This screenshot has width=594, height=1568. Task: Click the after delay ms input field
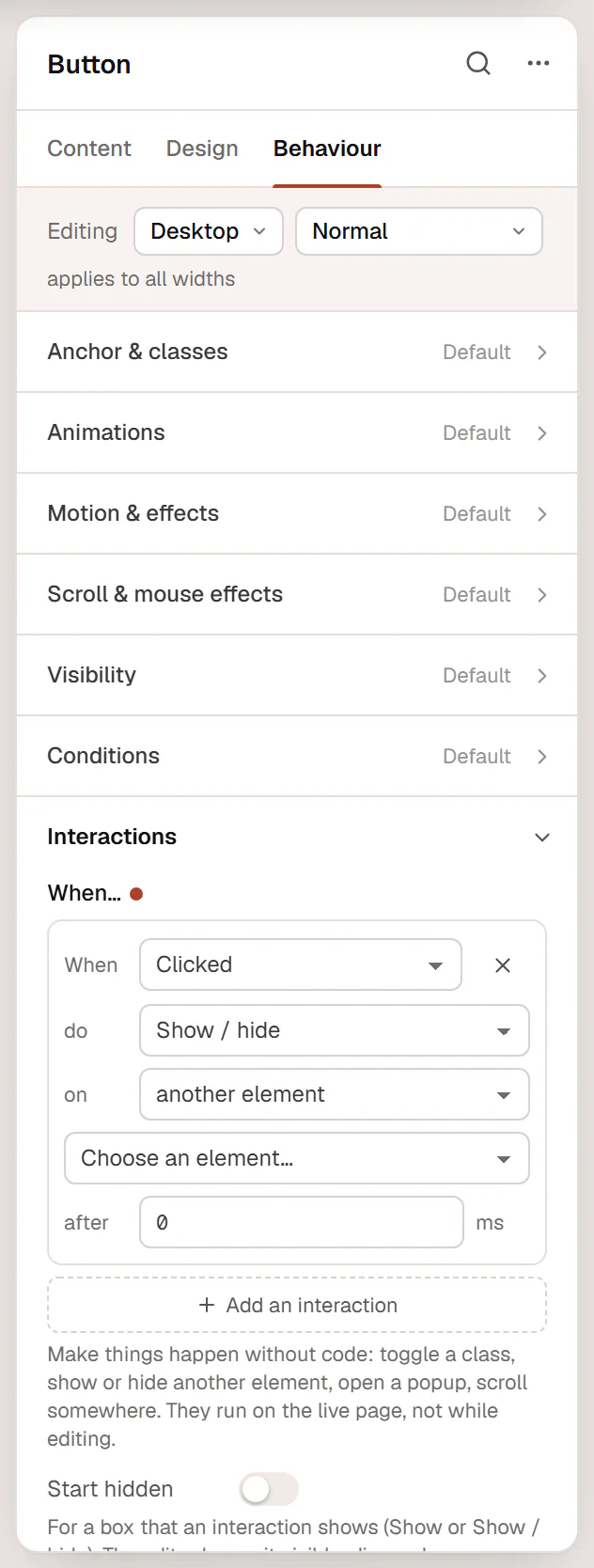click(302, 1222)
